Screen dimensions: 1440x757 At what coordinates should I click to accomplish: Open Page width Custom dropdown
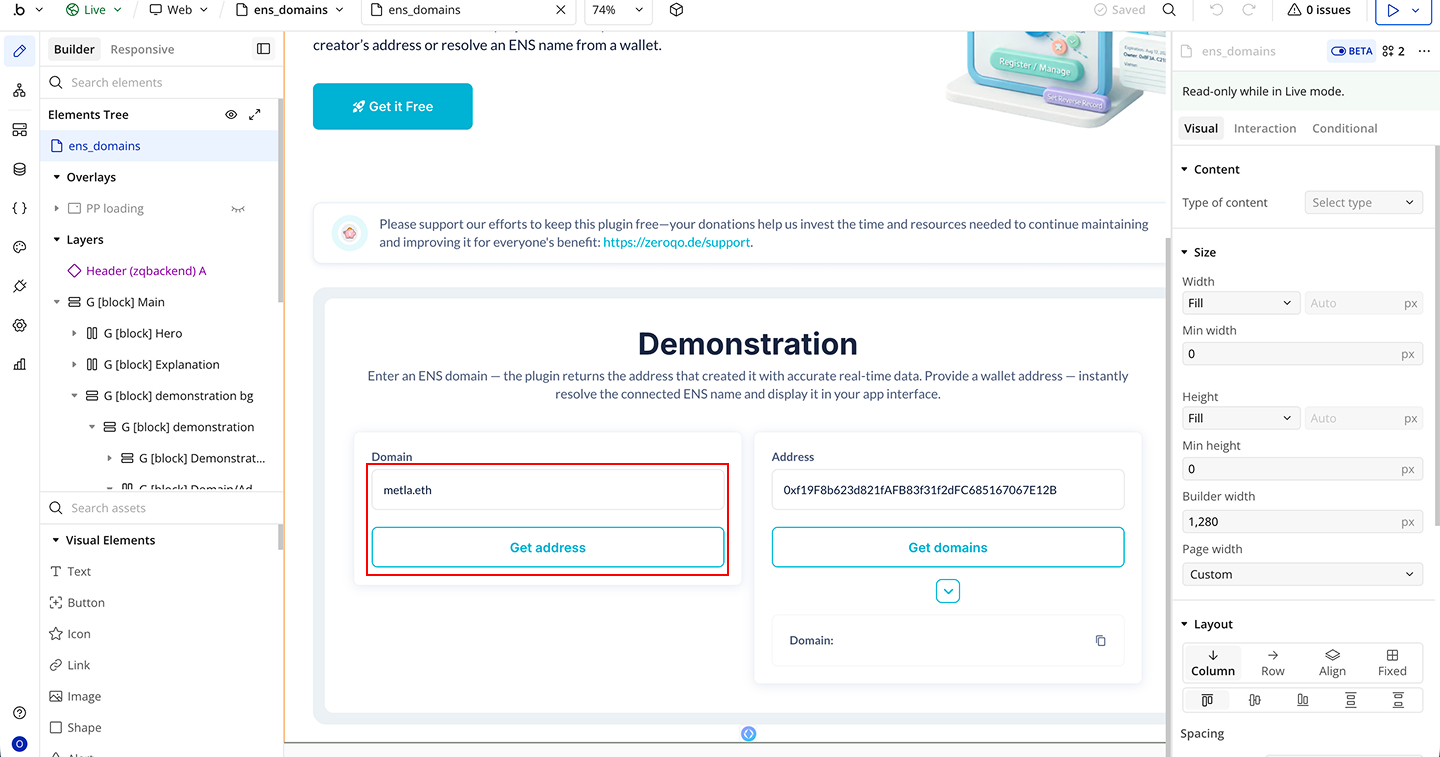click(1302, 574)
